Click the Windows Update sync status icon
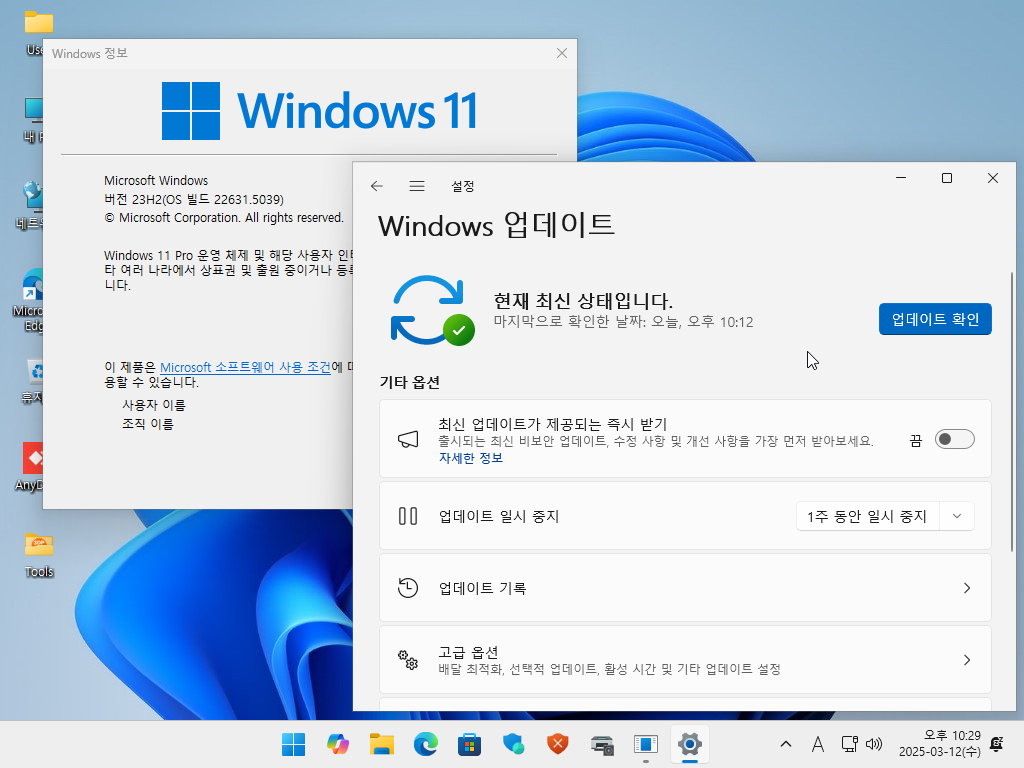The image size is (1024, 768). pyautogui.click(x=432, y=310)
